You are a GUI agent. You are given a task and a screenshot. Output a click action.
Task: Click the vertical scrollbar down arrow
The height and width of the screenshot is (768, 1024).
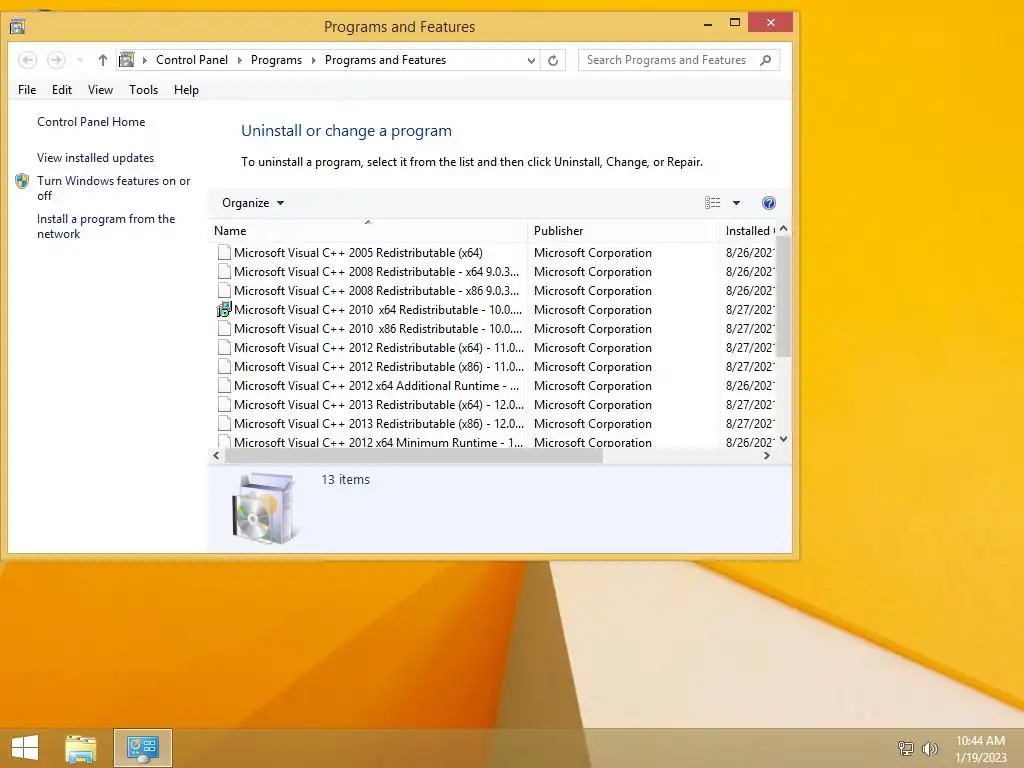(784, 440)
